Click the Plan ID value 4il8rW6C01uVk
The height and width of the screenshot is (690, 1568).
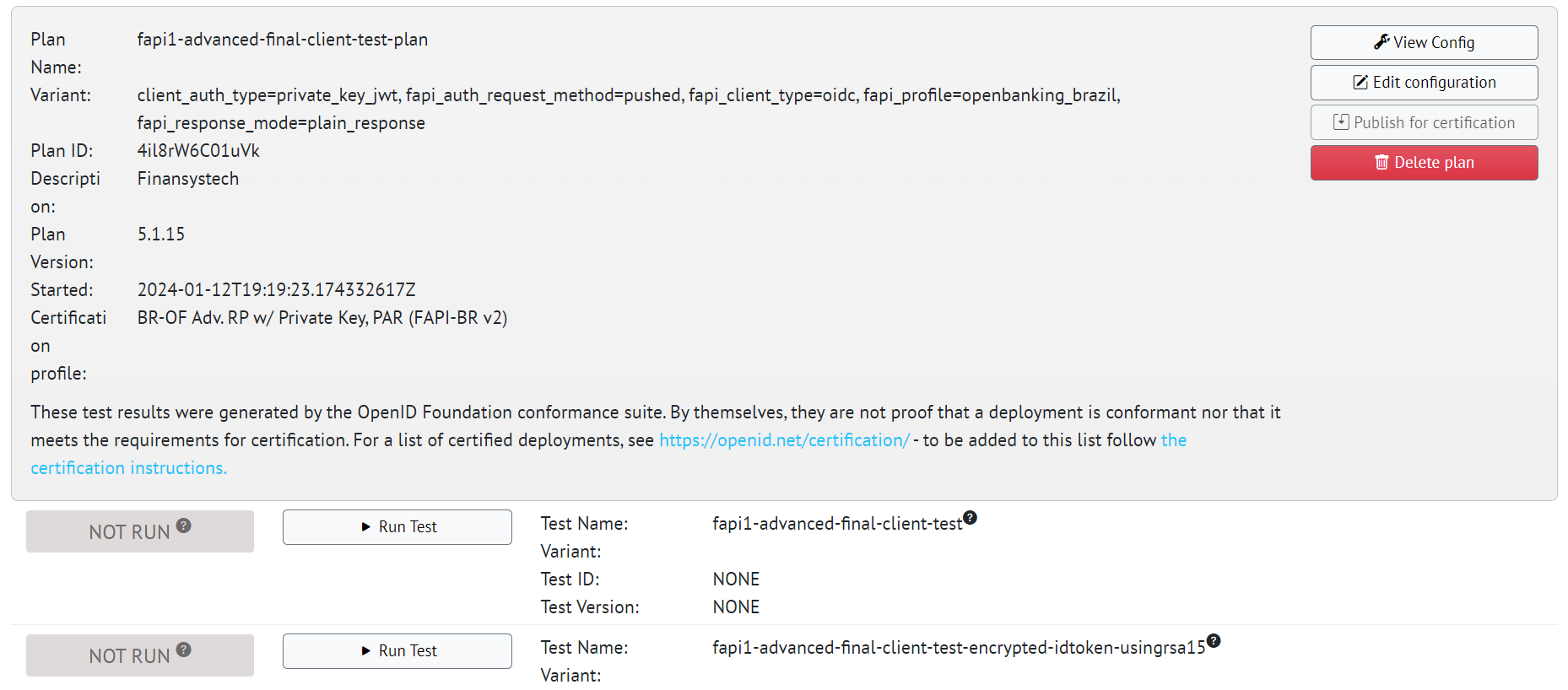pyautogui.click(x=198, y=151)
